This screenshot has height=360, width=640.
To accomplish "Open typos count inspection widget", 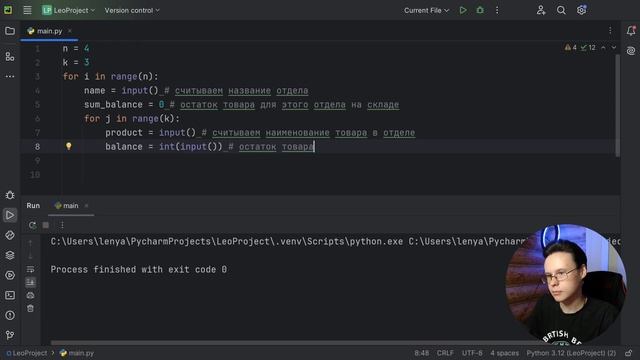I will click(x=588, y=48).
